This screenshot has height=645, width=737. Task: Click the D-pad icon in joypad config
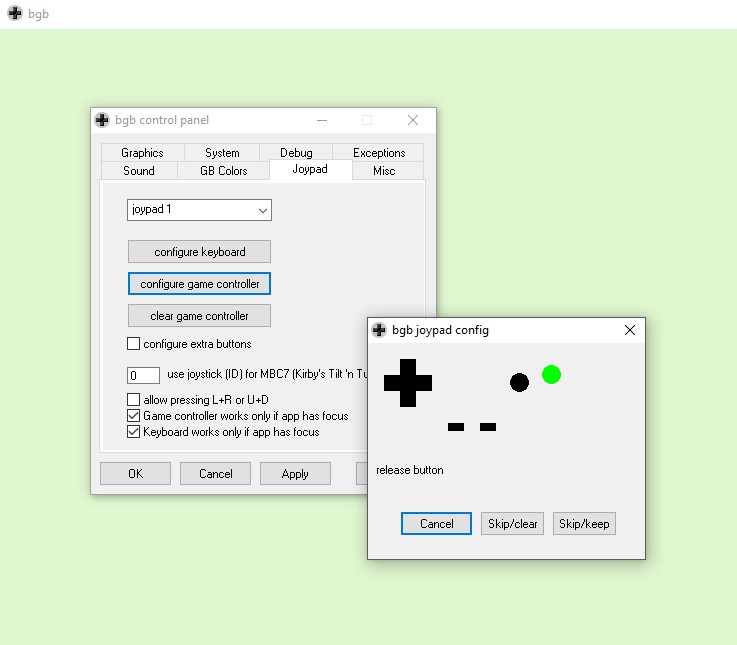coord(408,382)
